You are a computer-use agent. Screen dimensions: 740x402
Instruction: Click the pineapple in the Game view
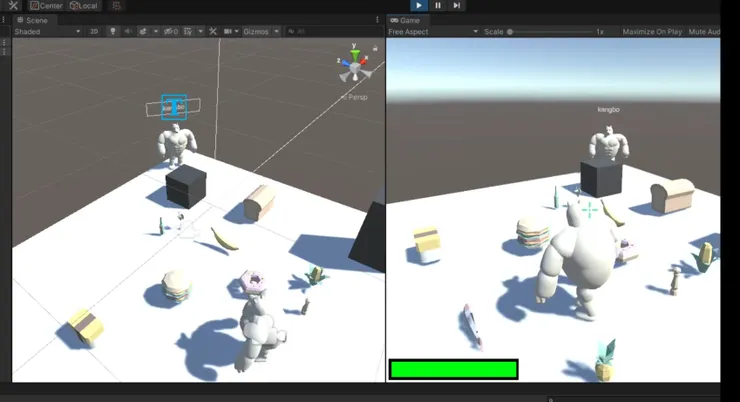pyautogui.click(x=605, y=361)
